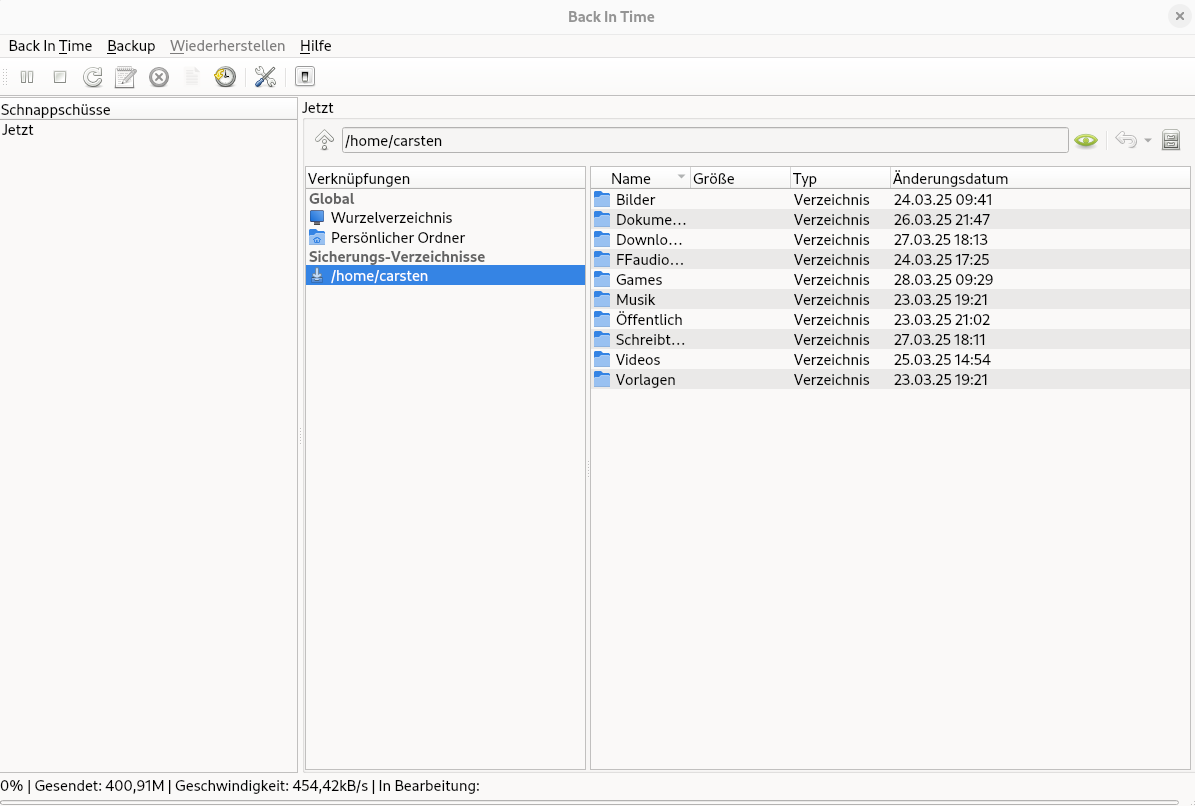Open the Hilfe menu
The image size is (1195, 806).
click(315, 46)
